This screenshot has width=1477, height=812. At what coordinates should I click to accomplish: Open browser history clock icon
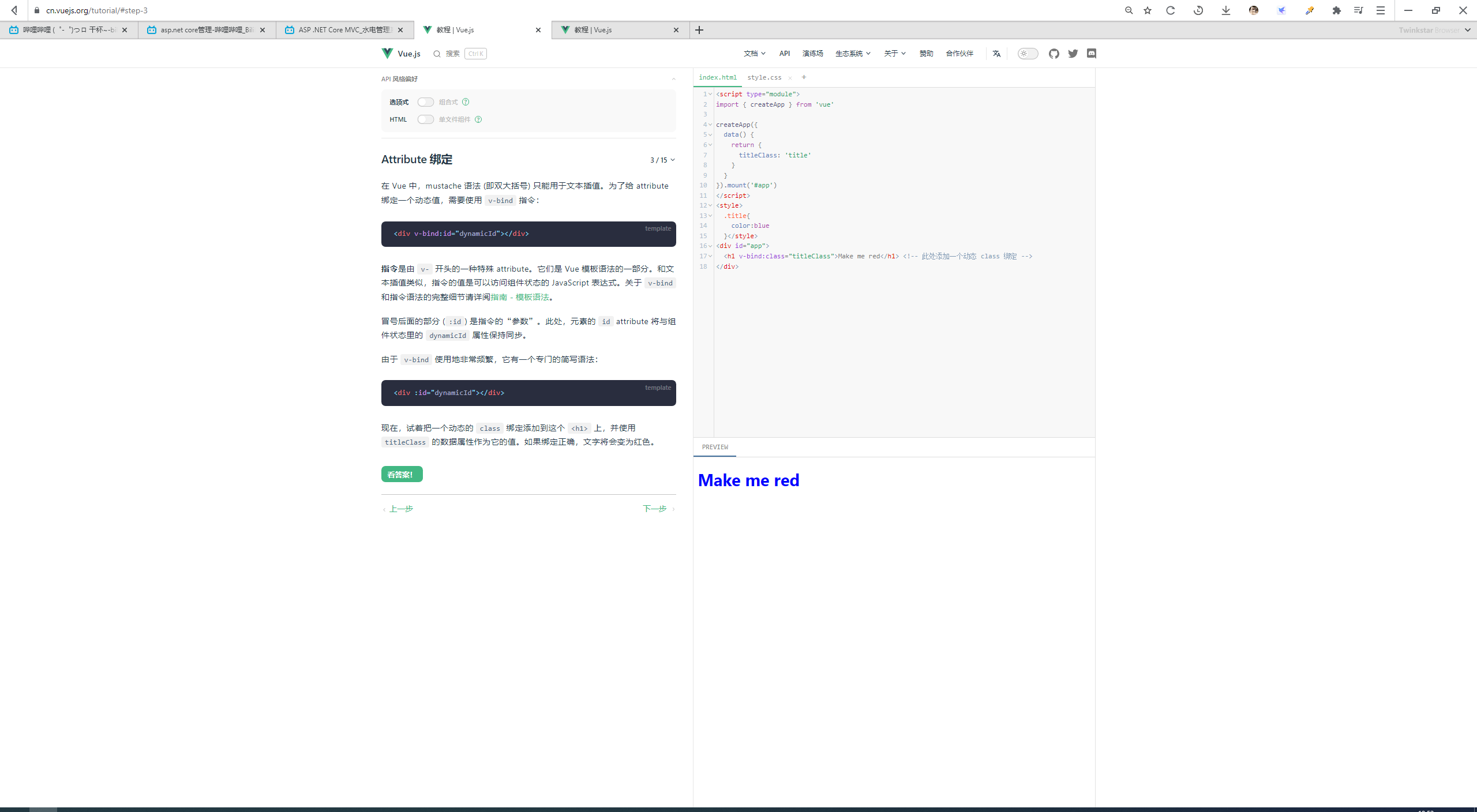click(1198, 10)
